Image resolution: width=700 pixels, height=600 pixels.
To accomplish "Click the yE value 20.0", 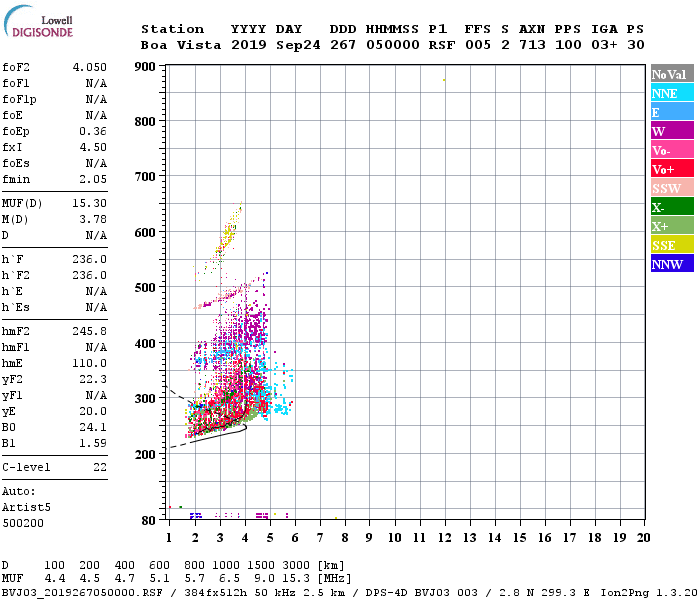I will [93, 412].
